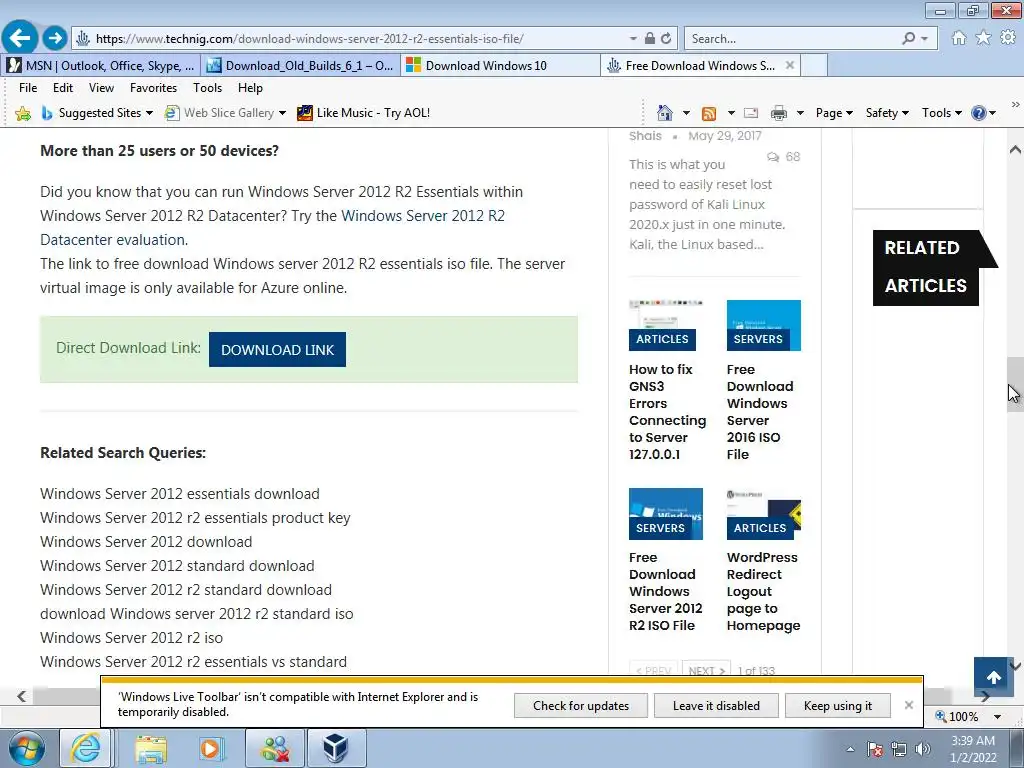Go forward with the Forward arrow button
Screen dimensions: 1024x768
point(56,38)
